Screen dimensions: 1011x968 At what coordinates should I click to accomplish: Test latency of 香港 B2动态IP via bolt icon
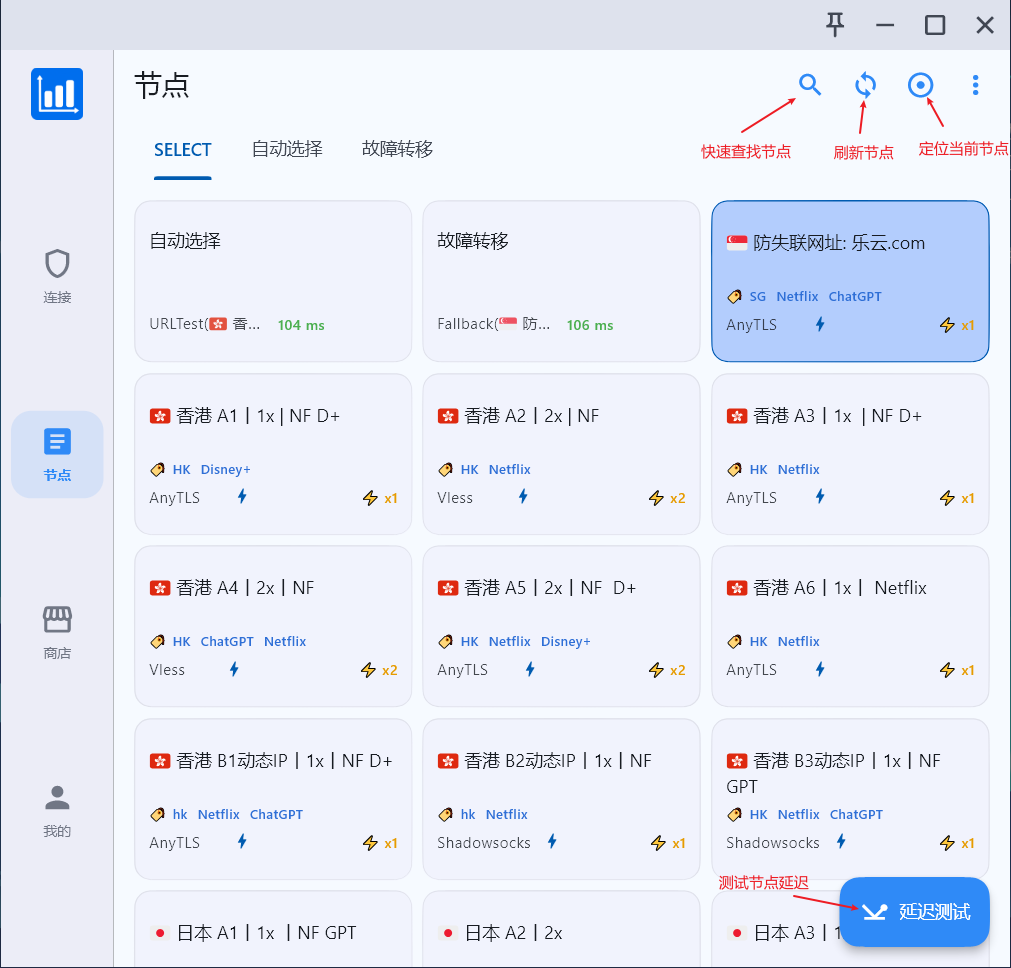point(552,842)
